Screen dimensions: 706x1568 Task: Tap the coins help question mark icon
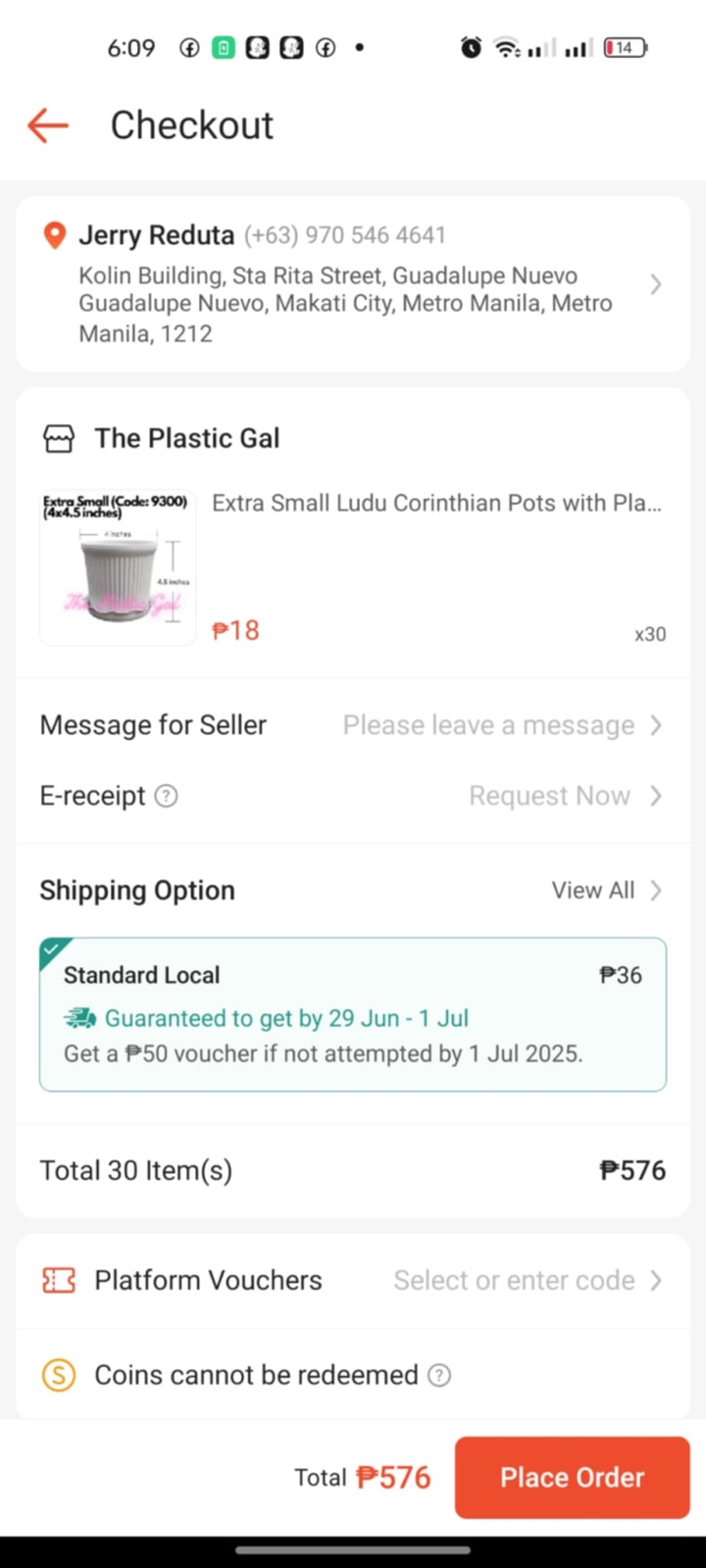pos(439,1375)
